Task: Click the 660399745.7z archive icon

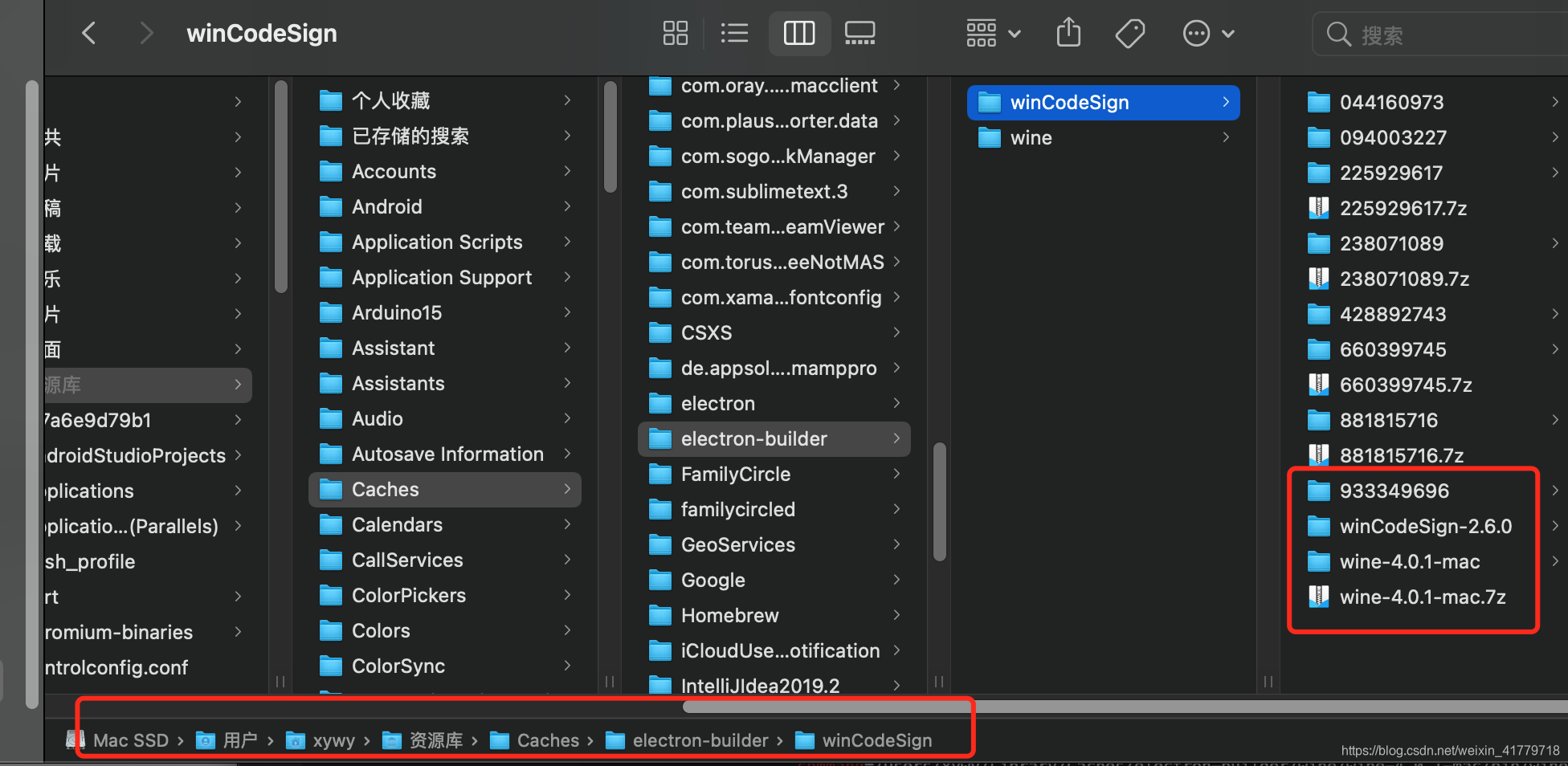Action: [1318, 385]
